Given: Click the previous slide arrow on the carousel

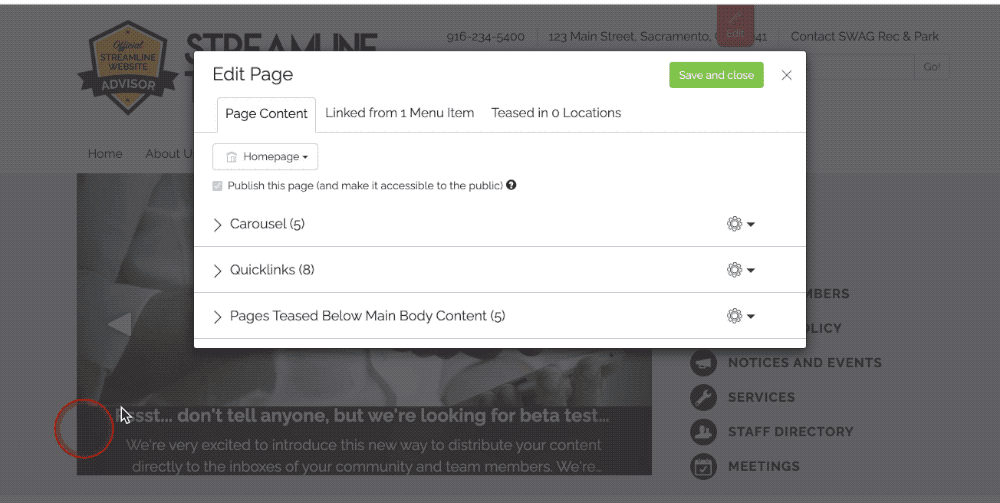Looking at the screenshot, I should point(119,324).
